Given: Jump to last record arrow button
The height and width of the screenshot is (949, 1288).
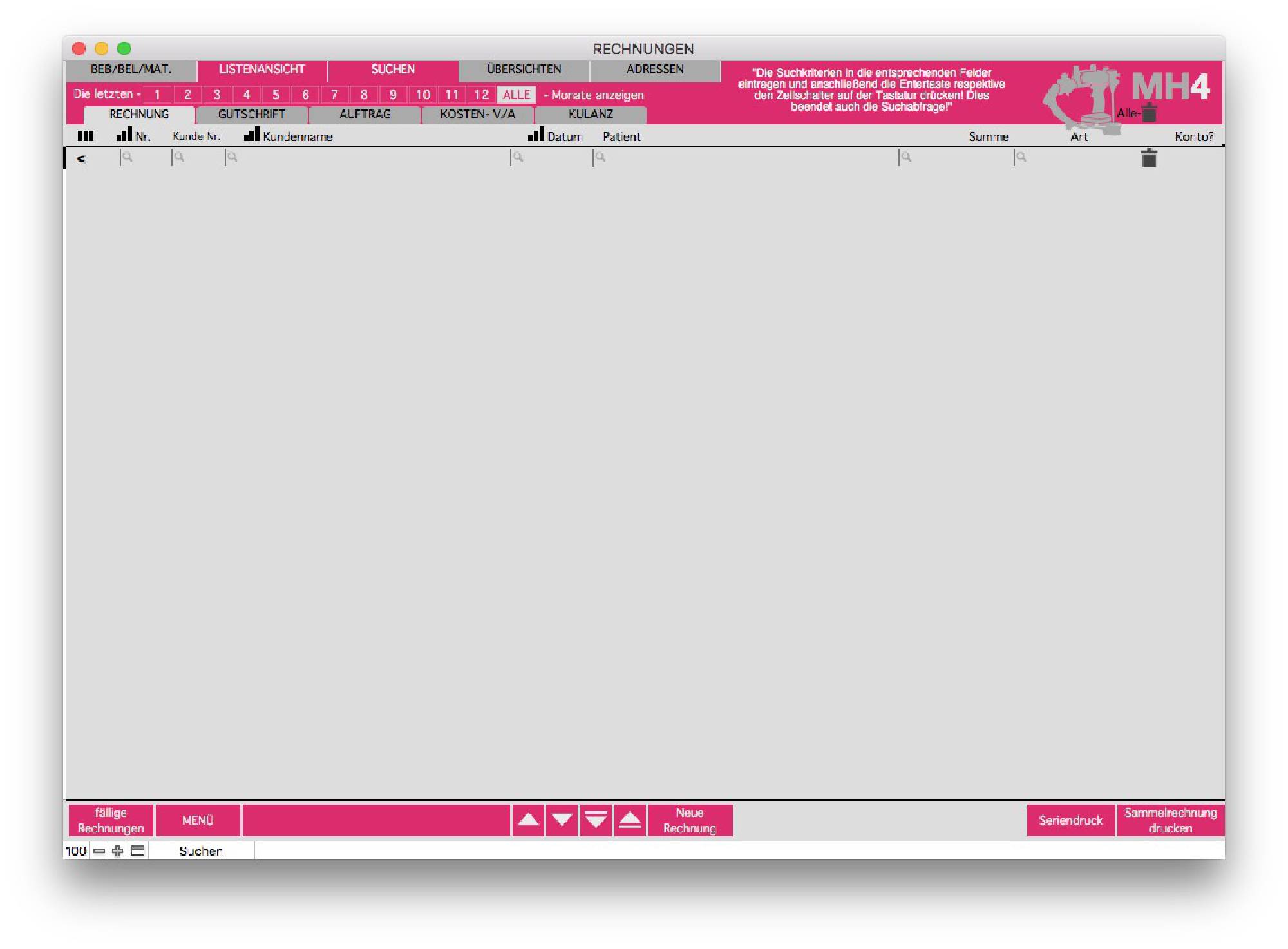Looking at the screenshot, I should 596,820.
